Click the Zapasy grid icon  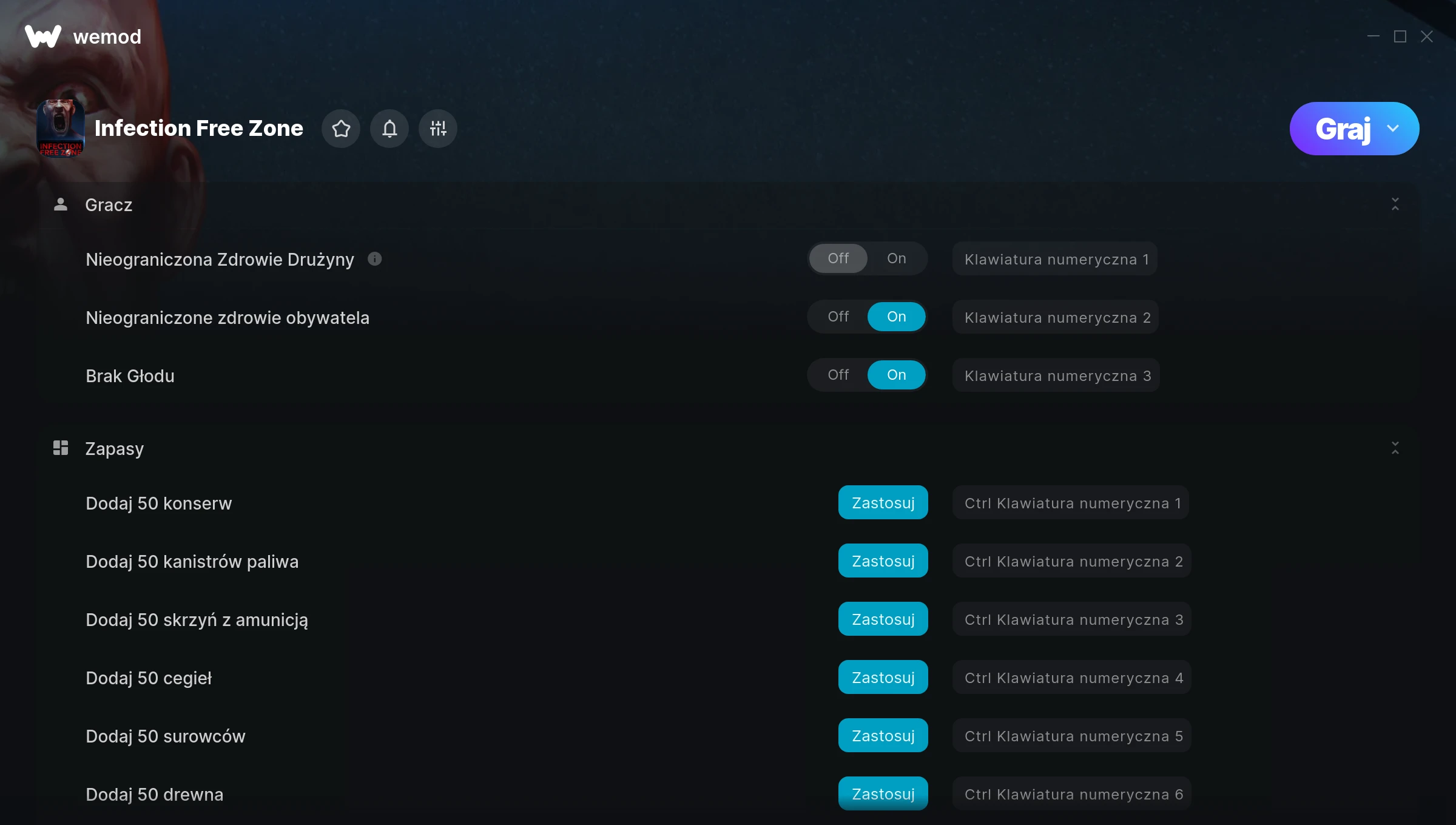pyautogui.click(x=61, y=448)
